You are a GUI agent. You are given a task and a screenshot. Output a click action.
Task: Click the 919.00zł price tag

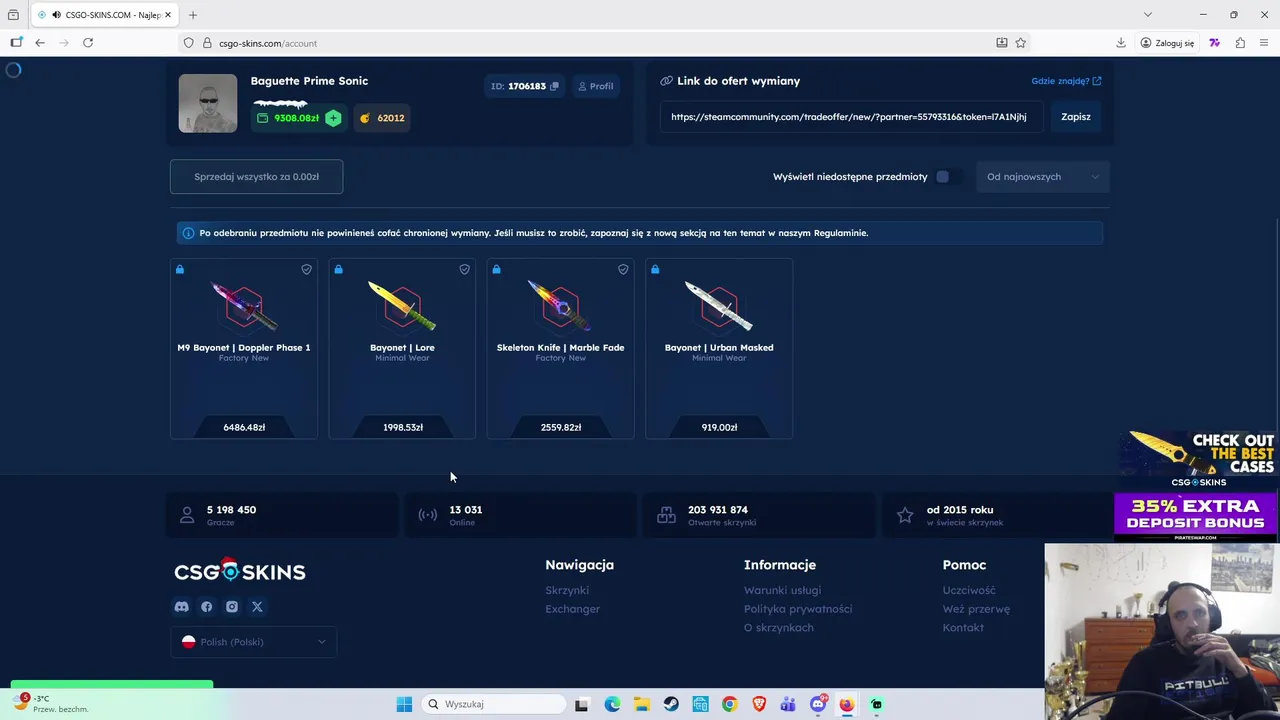[x=719, y=427]
